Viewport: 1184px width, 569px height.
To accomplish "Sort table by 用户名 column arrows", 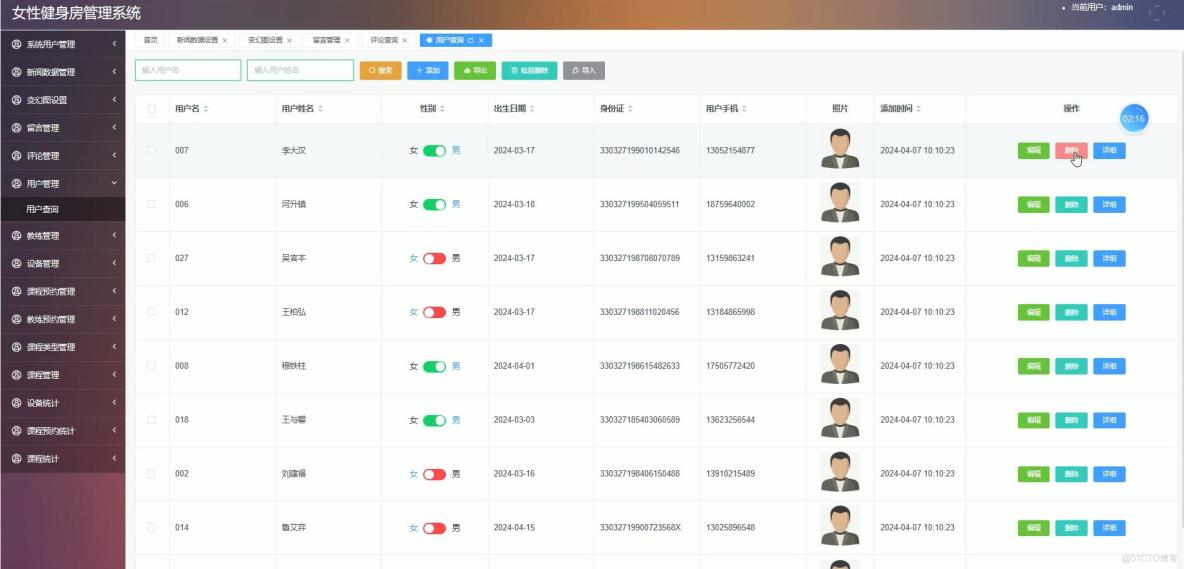I will point(206,109).
